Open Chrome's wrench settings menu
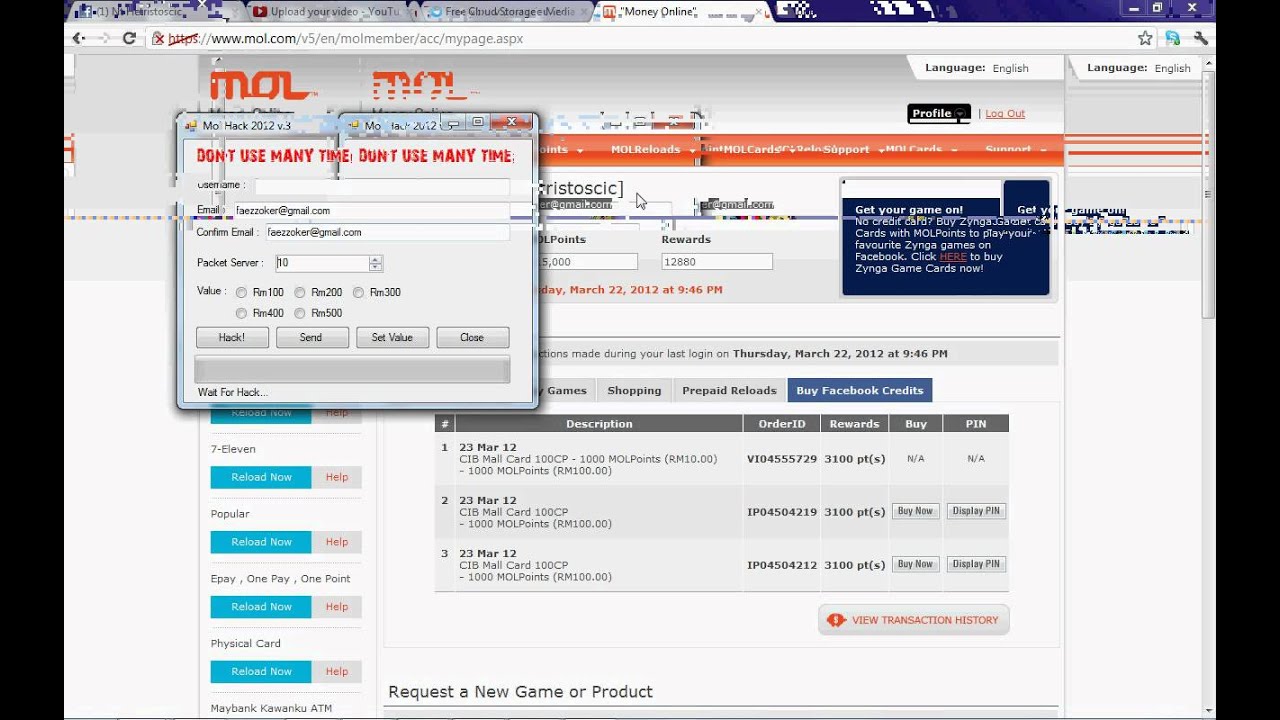Image resolution: width=1280 pixels, height=720 pixels. pyautogui.click(x=1201, y=38)
